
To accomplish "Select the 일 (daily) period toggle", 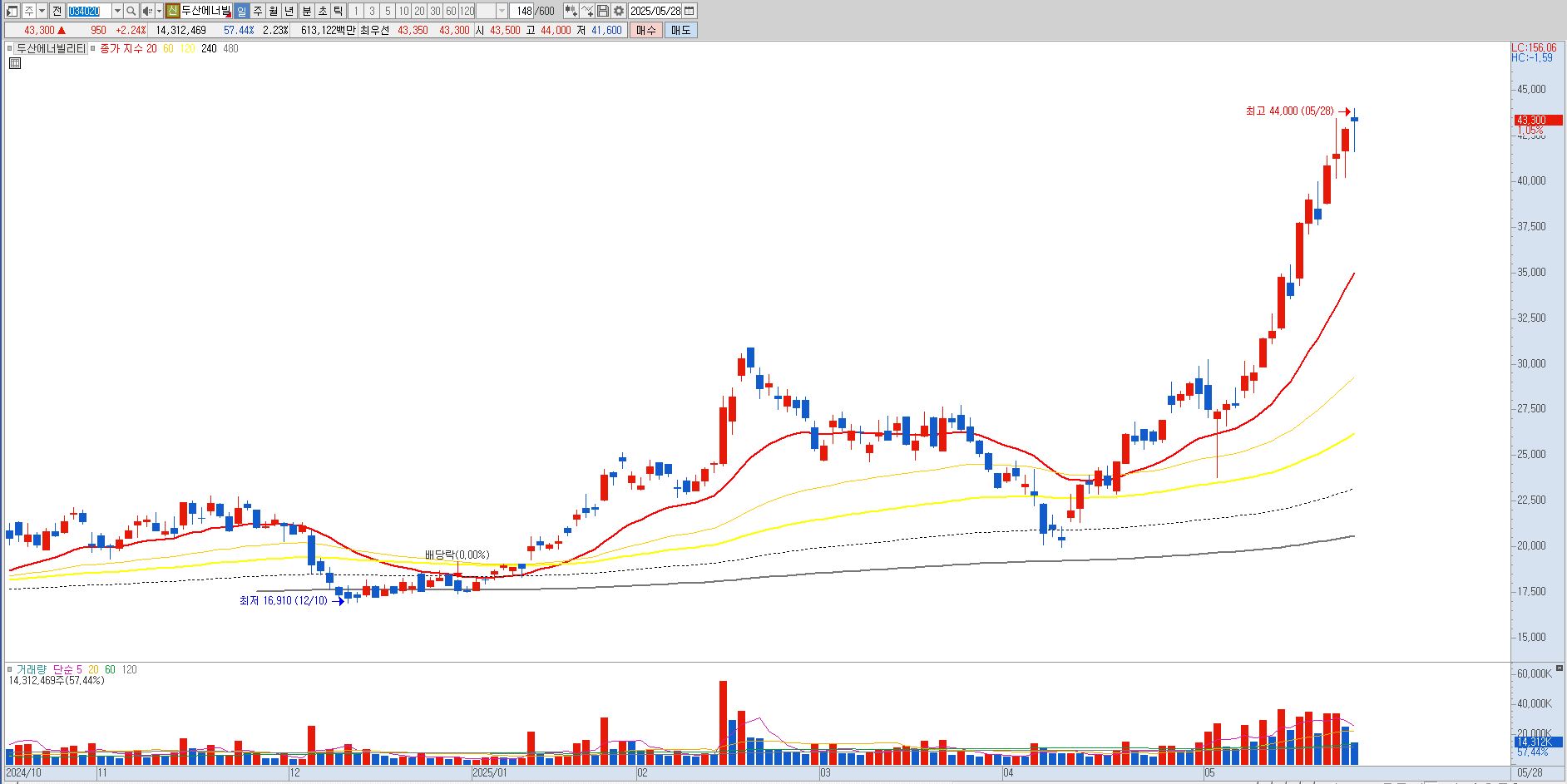I will [241, 11].
